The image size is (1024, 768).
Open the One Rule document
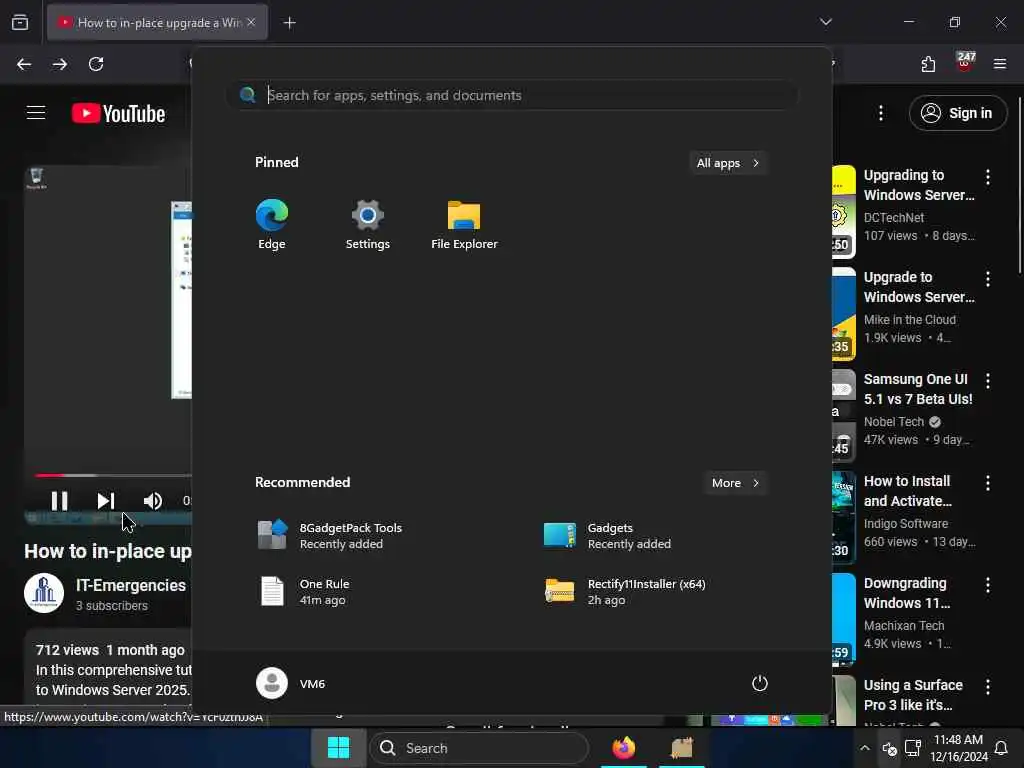304,591
